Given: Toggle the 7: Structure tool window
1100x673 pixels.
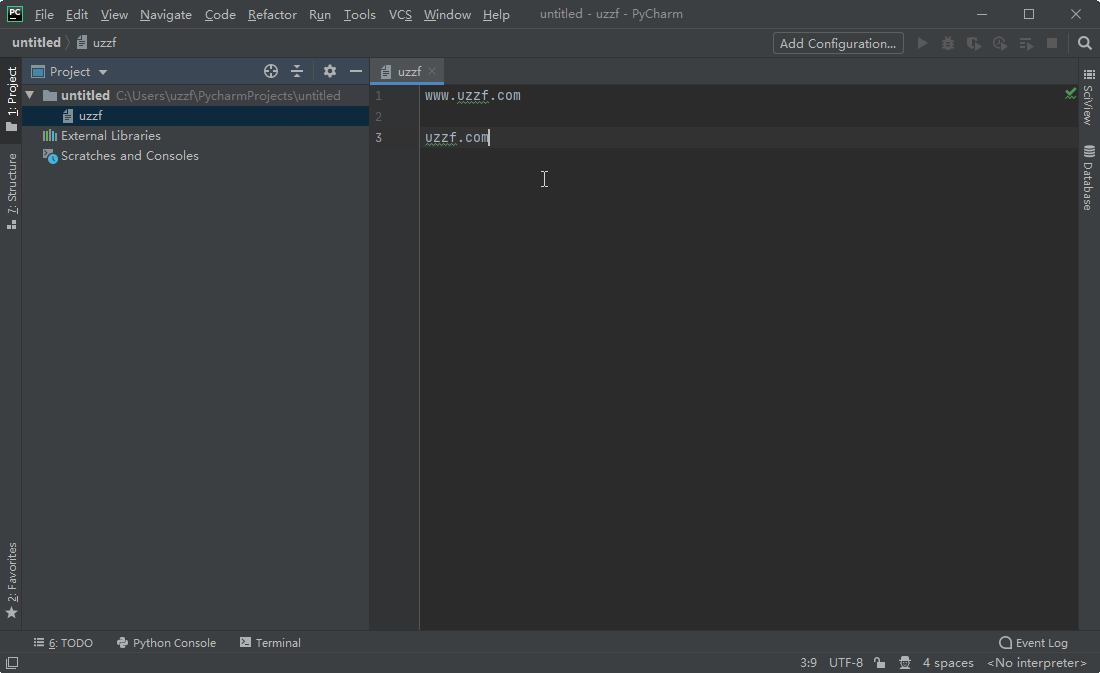Looking at the screenshot, I should [11, 191].
